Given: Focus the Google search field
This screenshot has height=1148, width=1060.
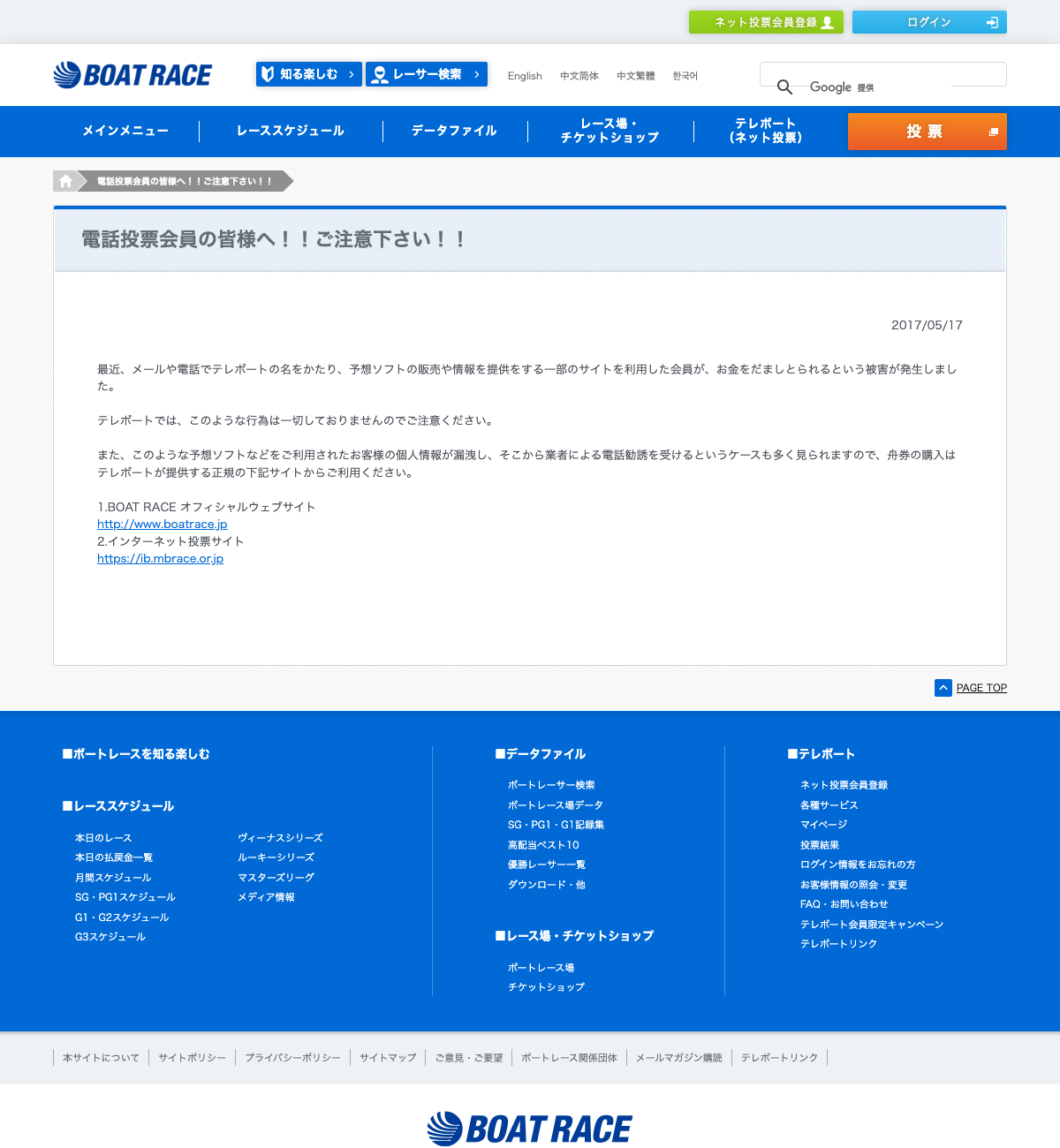Looking at the screenshot, I should click(x=883, y=74).
